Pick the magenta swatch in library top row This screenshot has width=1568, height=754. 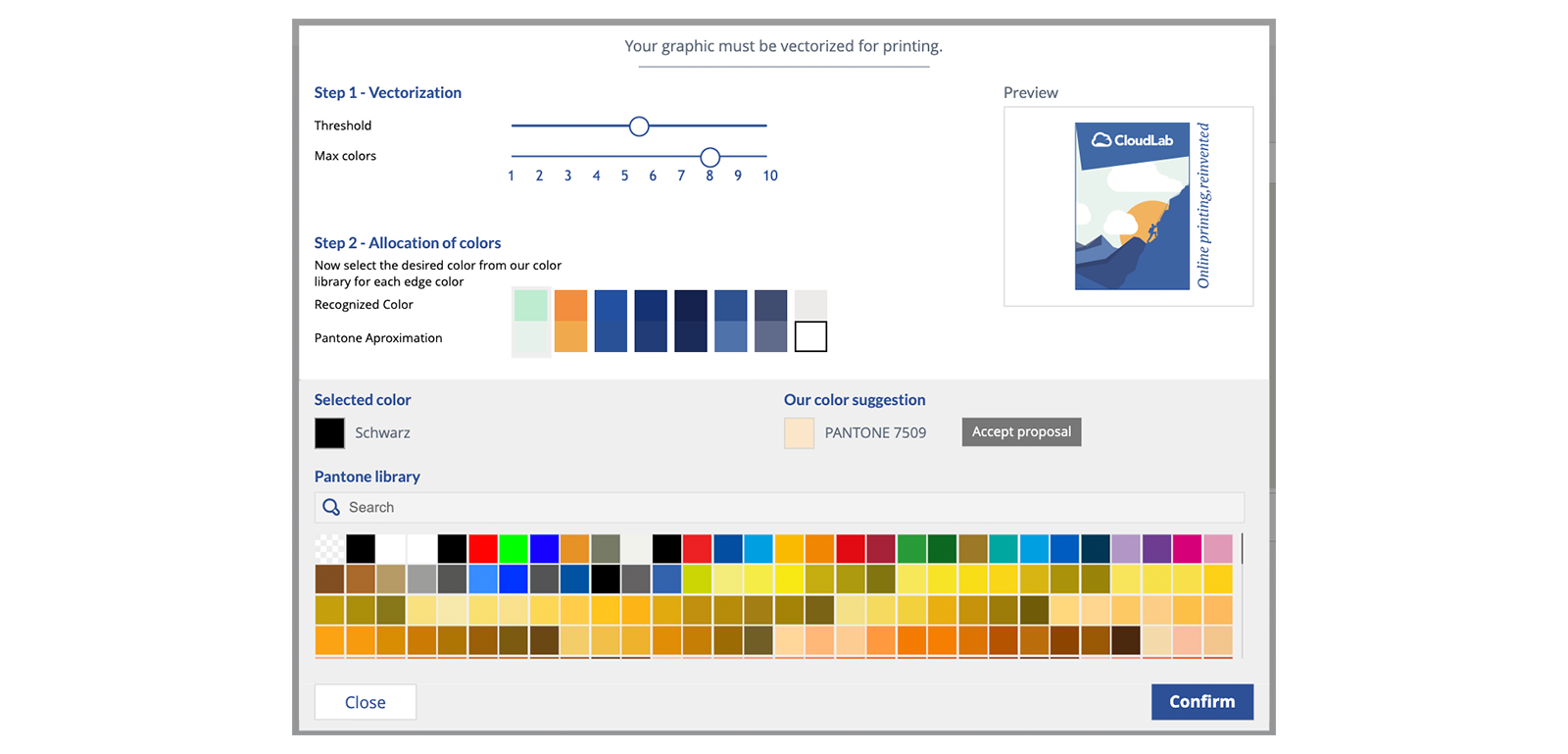1187,548
